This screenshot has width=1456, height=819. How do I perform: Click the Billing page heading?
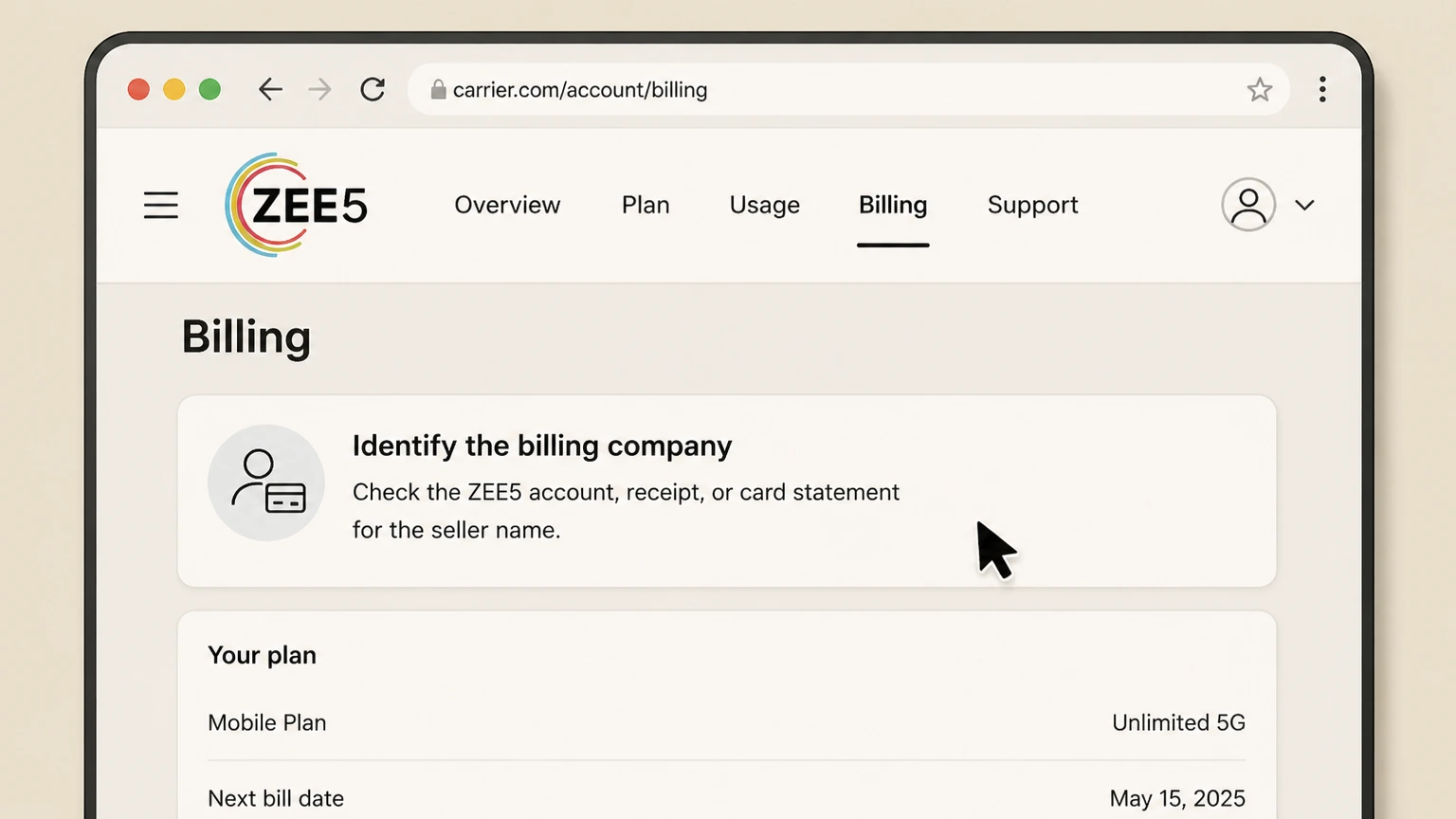[x=246, y=337]
